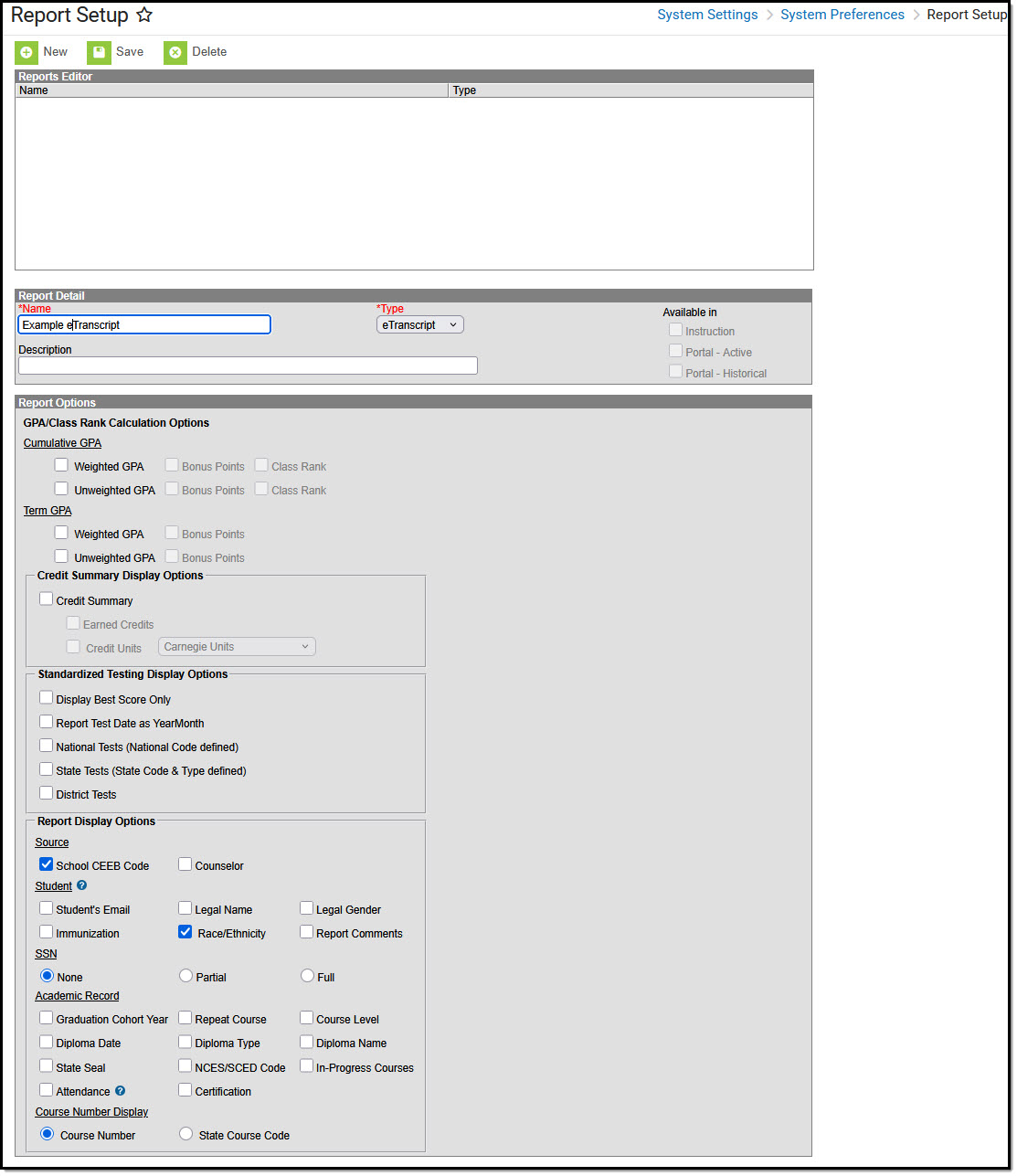This screenshot has width=1017, height=1176.
Task: Enable the Credit Summary checkbox
Action: coord(46,599)
